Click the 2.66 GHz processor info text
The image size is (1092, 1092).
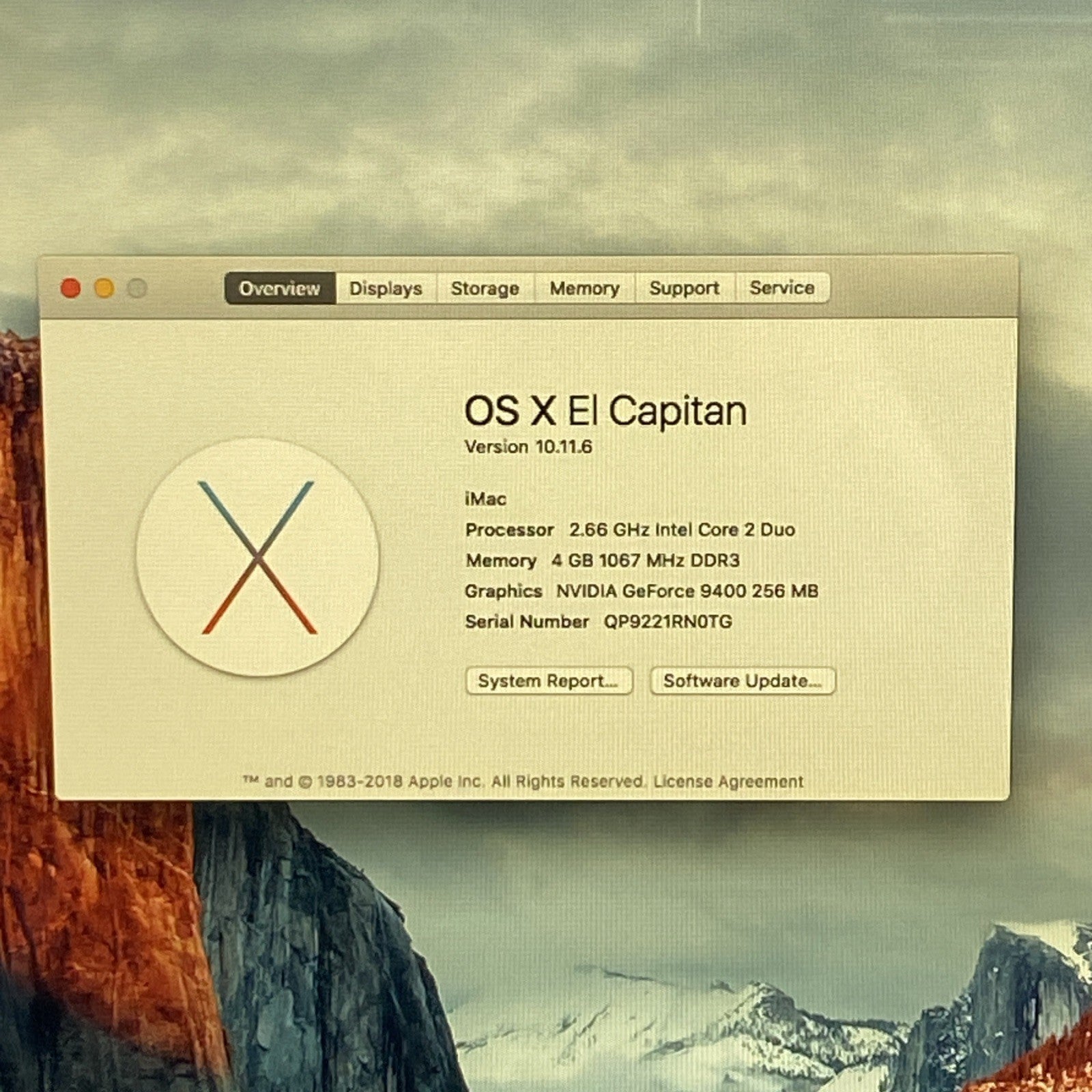[682, 530]
